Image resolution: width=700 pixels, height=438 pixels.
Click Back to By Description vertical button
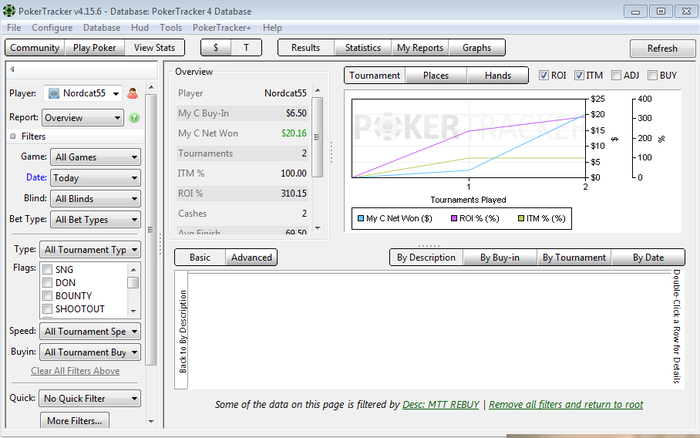coord(182,330)
